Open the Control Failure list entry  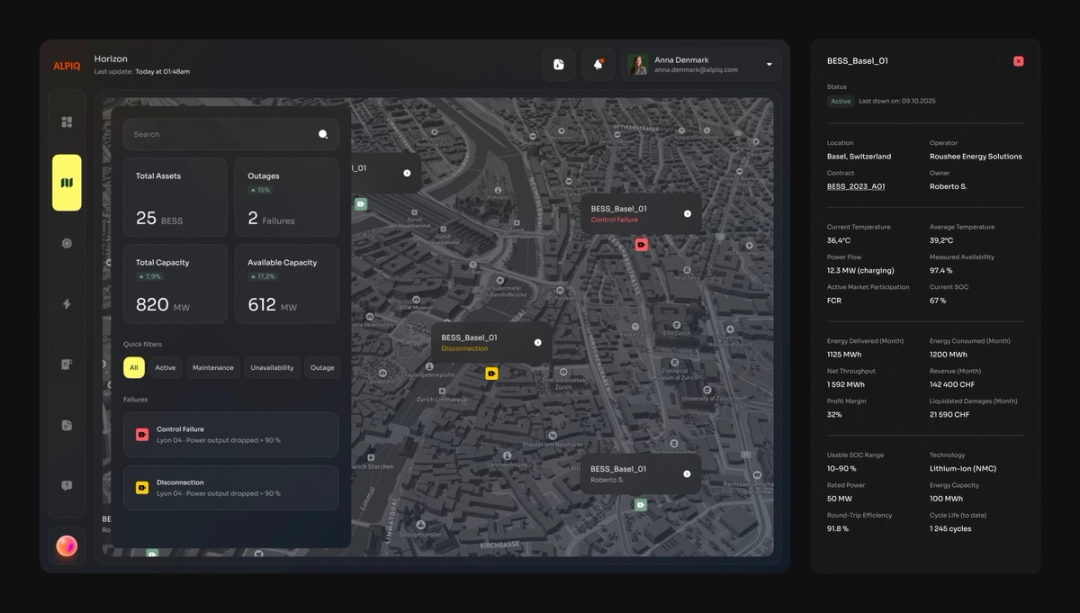tap(231, 435)
